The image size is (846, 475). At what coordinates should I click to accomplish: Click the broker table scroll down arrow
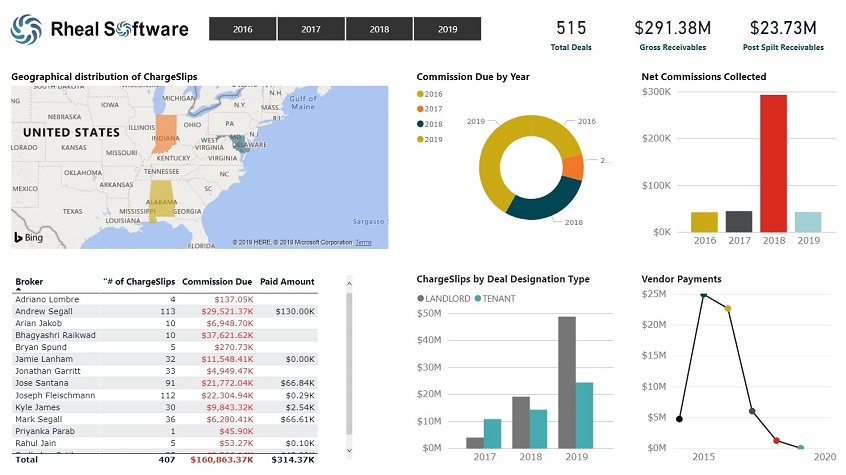point(349,451)
